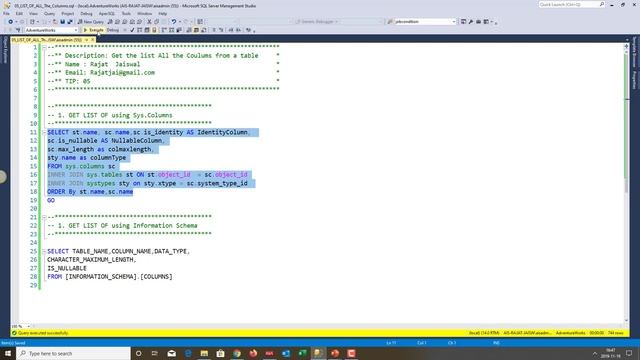The image size is (640, 360).
Task: Click the Parse checkmark icon
Action: pyautogui.click(x=132, y=30)
